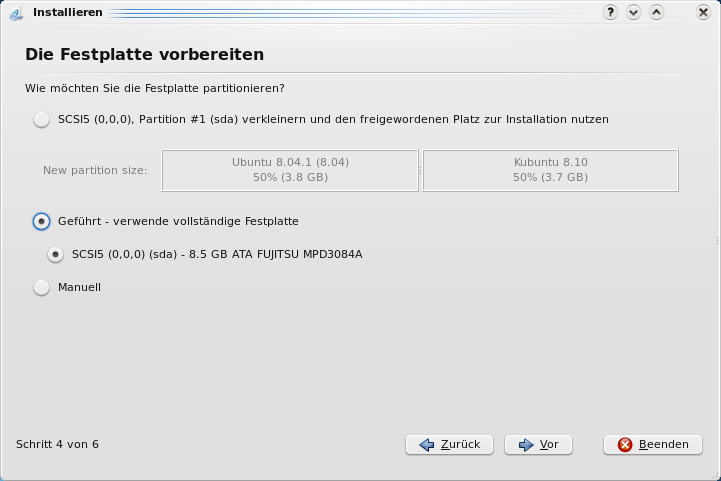Select the shrink Partition #1 (sda) option
Viewport: 721px width, 481px height.
(41, 120)
